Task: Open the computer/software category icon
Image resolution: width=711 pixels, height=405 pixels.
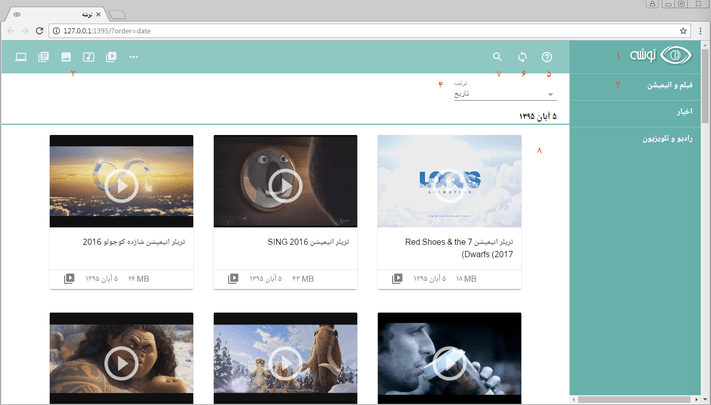Action: (21, 57)
